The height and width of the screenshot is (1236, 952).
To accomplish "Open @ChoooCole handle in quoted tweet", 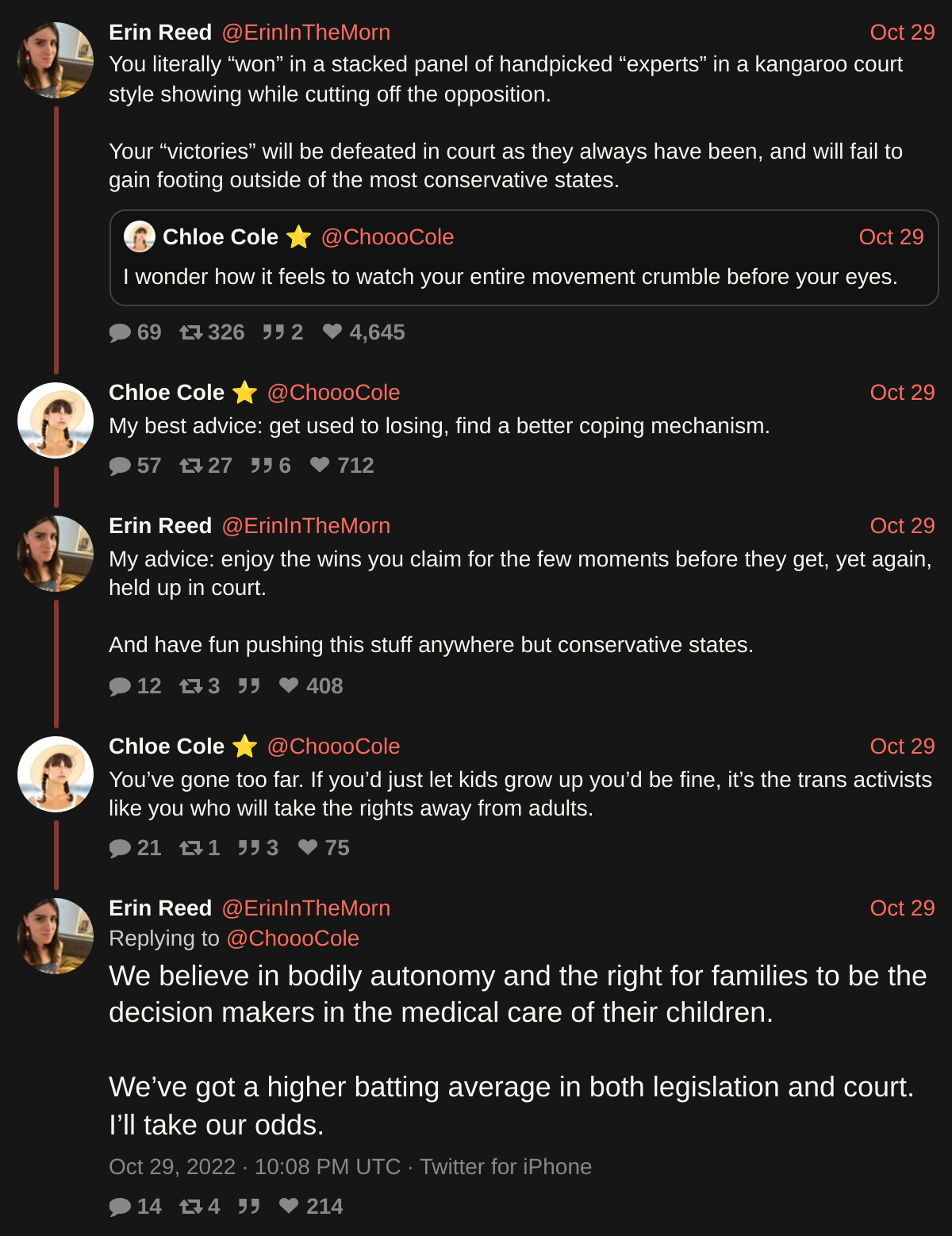I will point(387,237).
